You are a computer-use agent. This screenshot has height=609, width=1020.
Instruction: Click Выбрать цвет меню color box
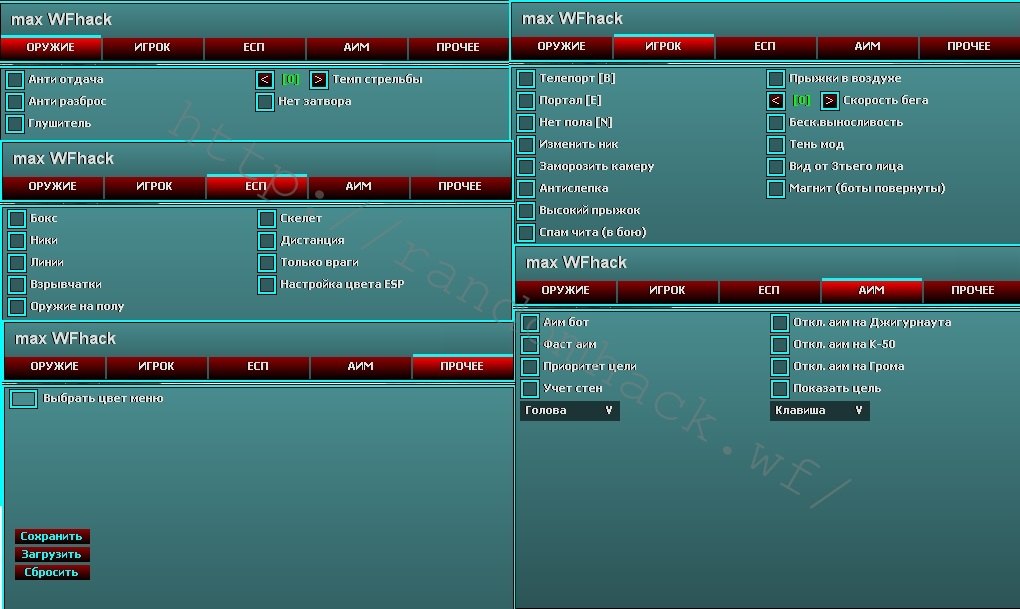(23, 399)
